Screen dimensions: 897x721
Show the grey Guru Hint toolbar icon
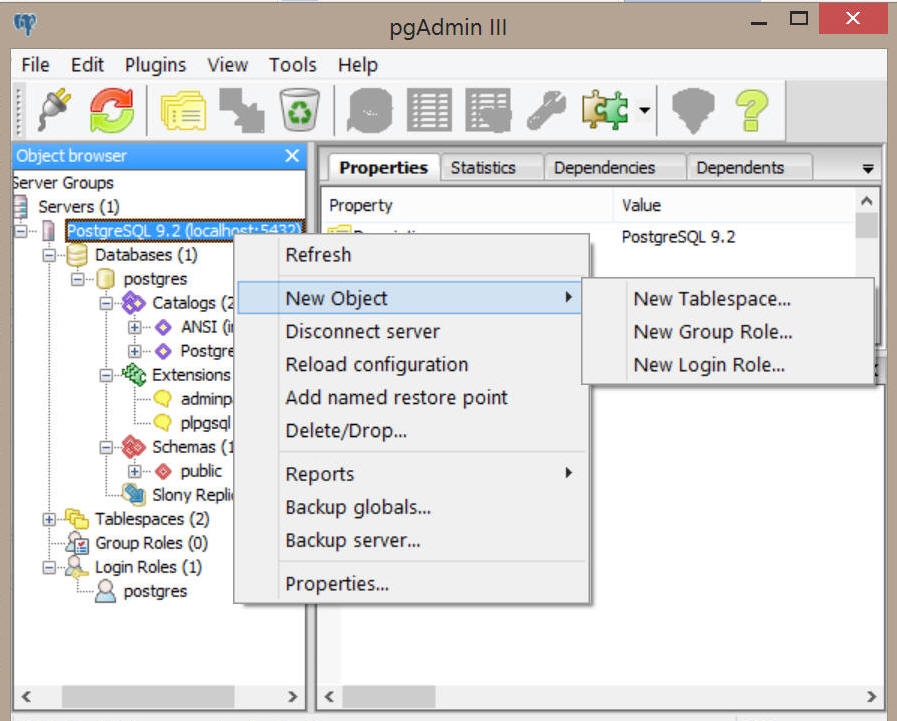(693, 110)
